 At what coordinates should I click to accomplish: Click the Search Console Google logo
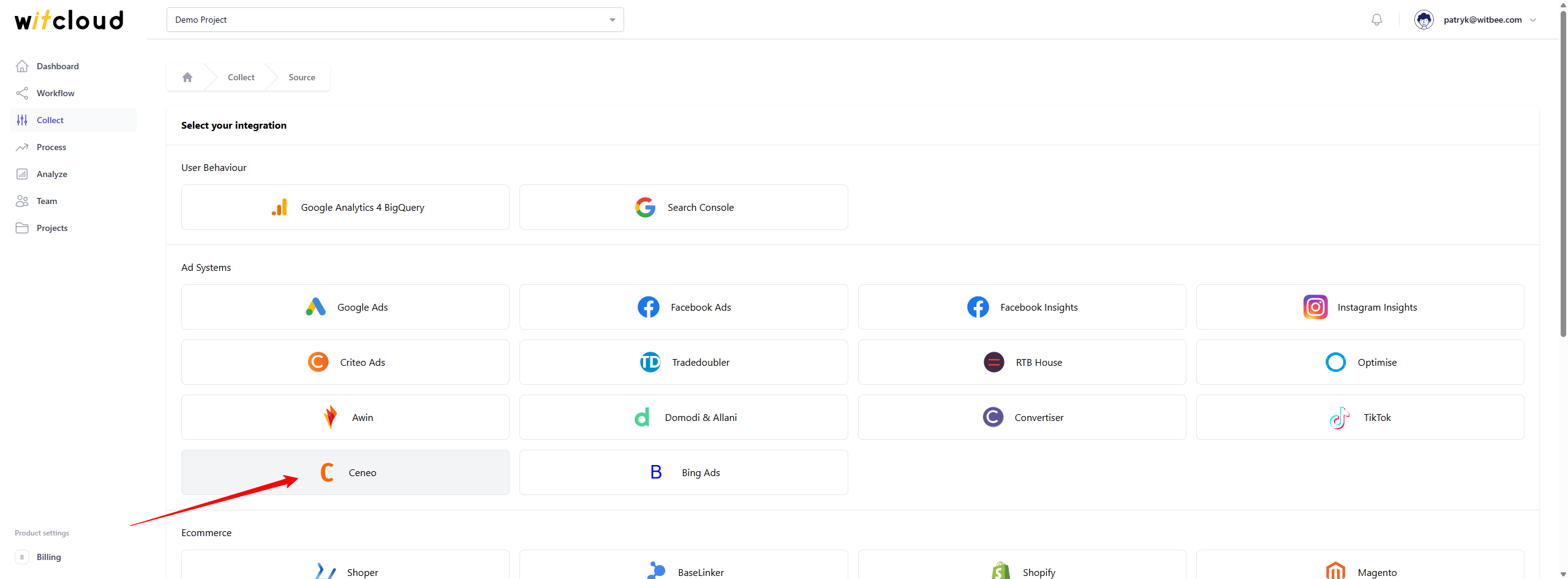(x=646, y=207)
